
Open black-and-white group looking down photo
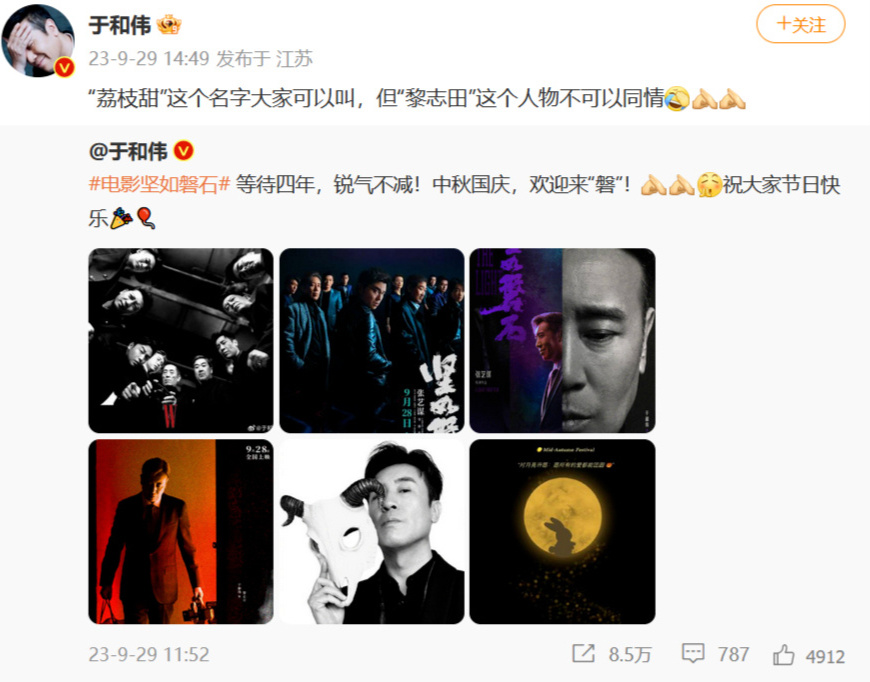(181, 341)
